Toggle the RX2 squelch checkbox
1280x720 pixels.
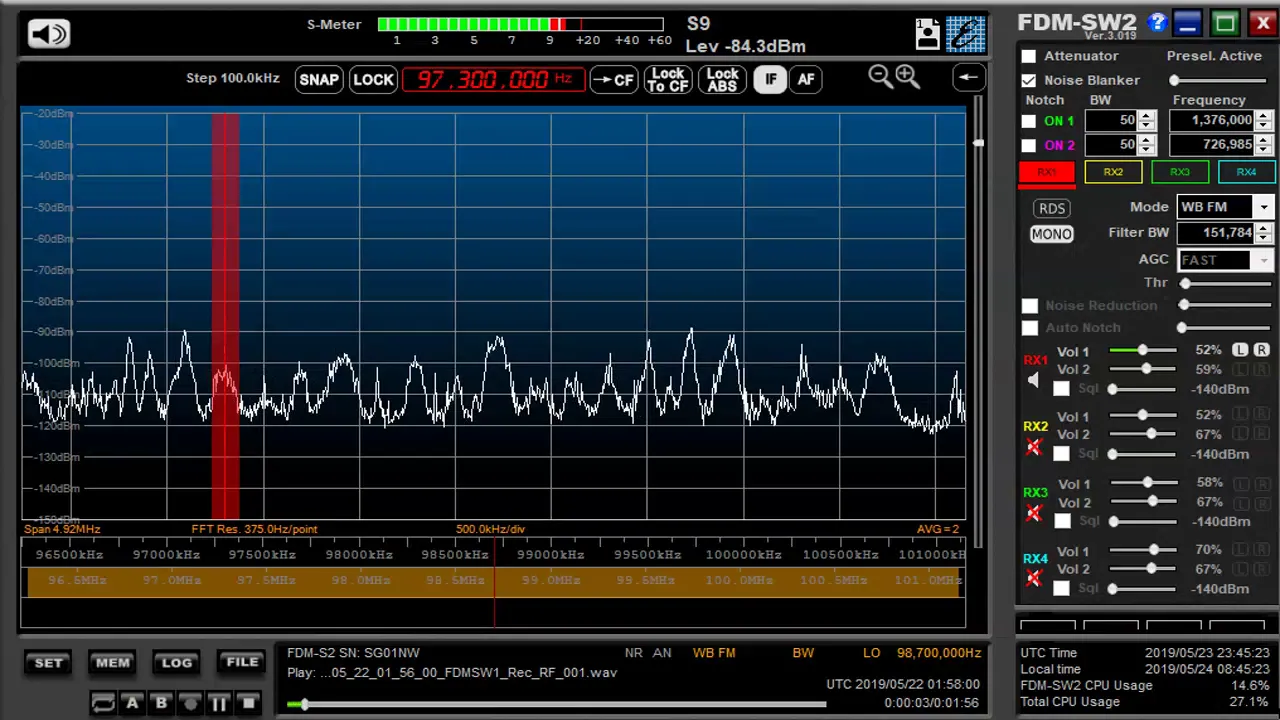(x=1061, y=454)
